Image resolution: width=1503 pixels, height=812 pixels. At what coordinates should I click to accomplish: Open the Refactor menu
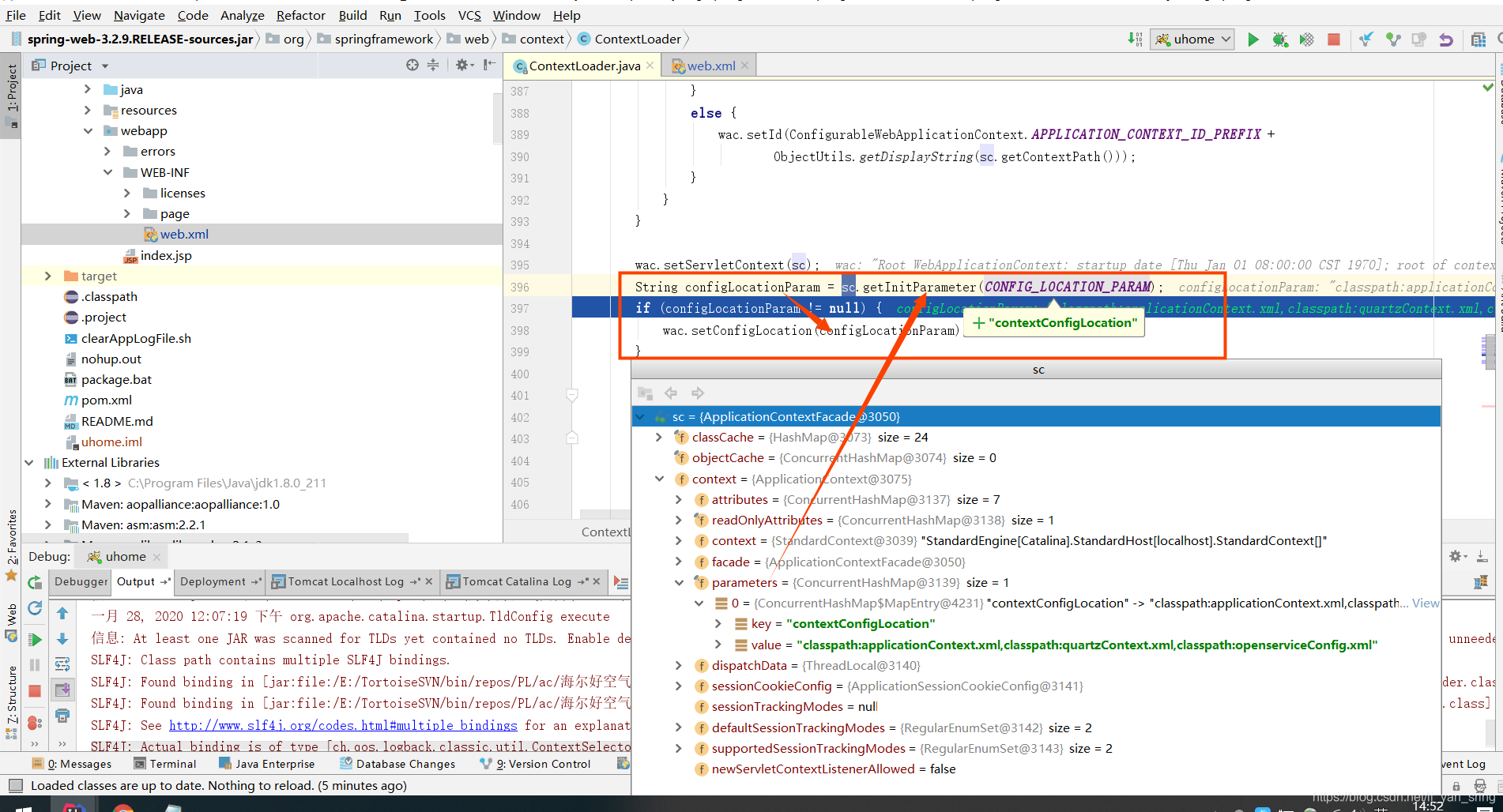(x=300, y=15)
